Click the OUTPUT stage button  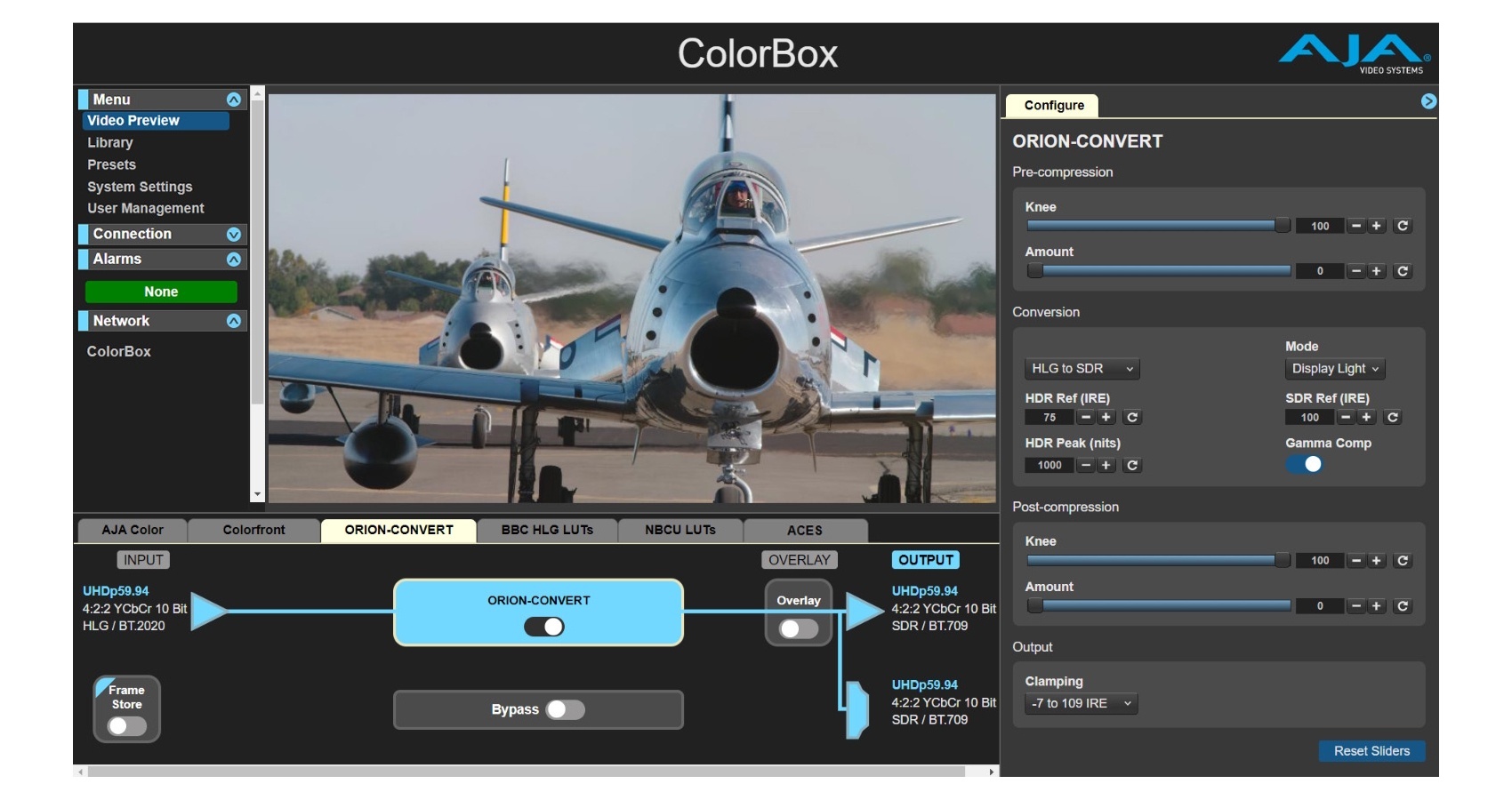(x=925, y=560)
